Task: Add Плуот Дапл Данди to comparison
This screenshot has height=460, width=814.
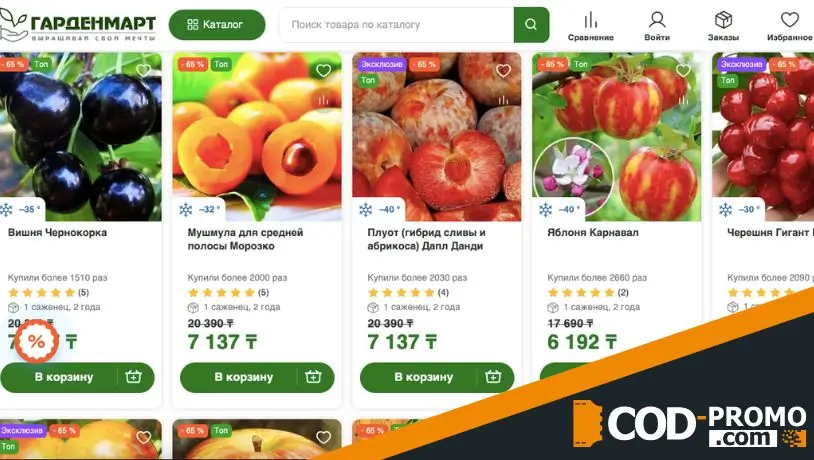Action: [x=503, y=99]
